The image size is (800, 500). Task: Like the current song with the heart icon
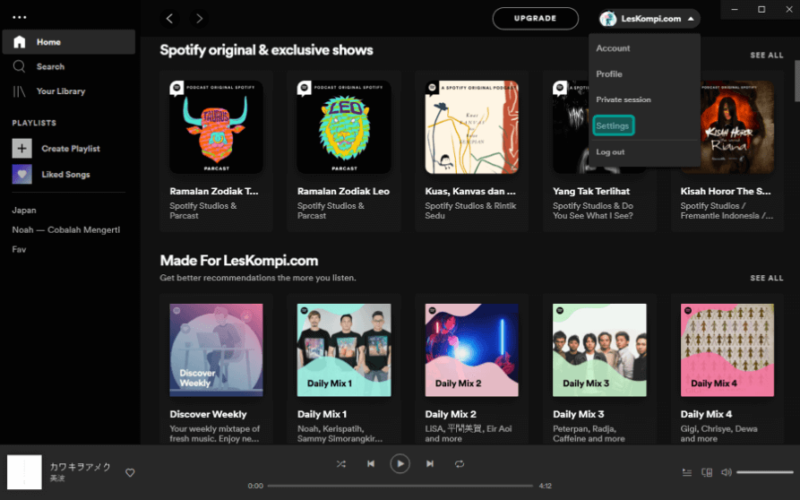click(130, 473)
